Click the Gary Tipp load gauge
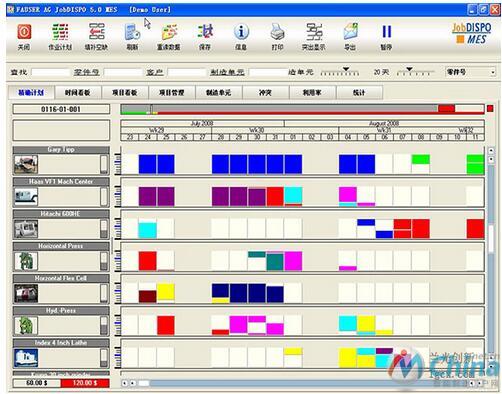 pos(104,164)
